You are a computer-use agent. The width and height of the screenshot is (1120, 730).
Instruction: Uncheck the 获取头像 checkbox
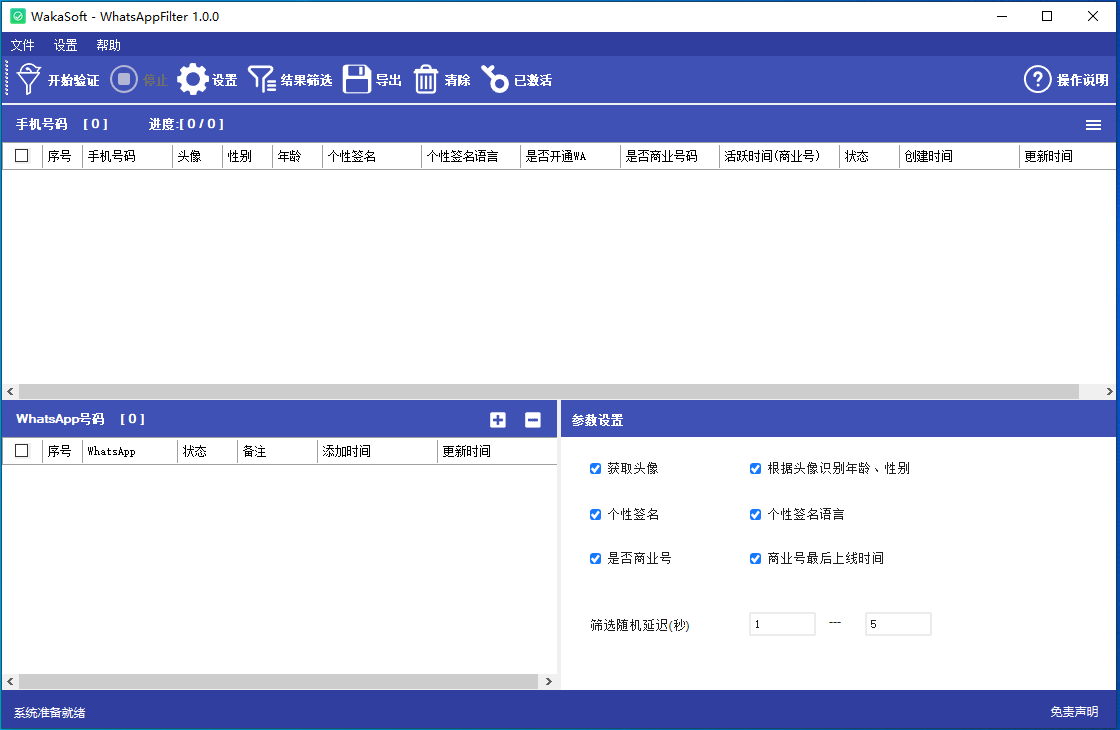pyautogui.click(x=596, y=468)
